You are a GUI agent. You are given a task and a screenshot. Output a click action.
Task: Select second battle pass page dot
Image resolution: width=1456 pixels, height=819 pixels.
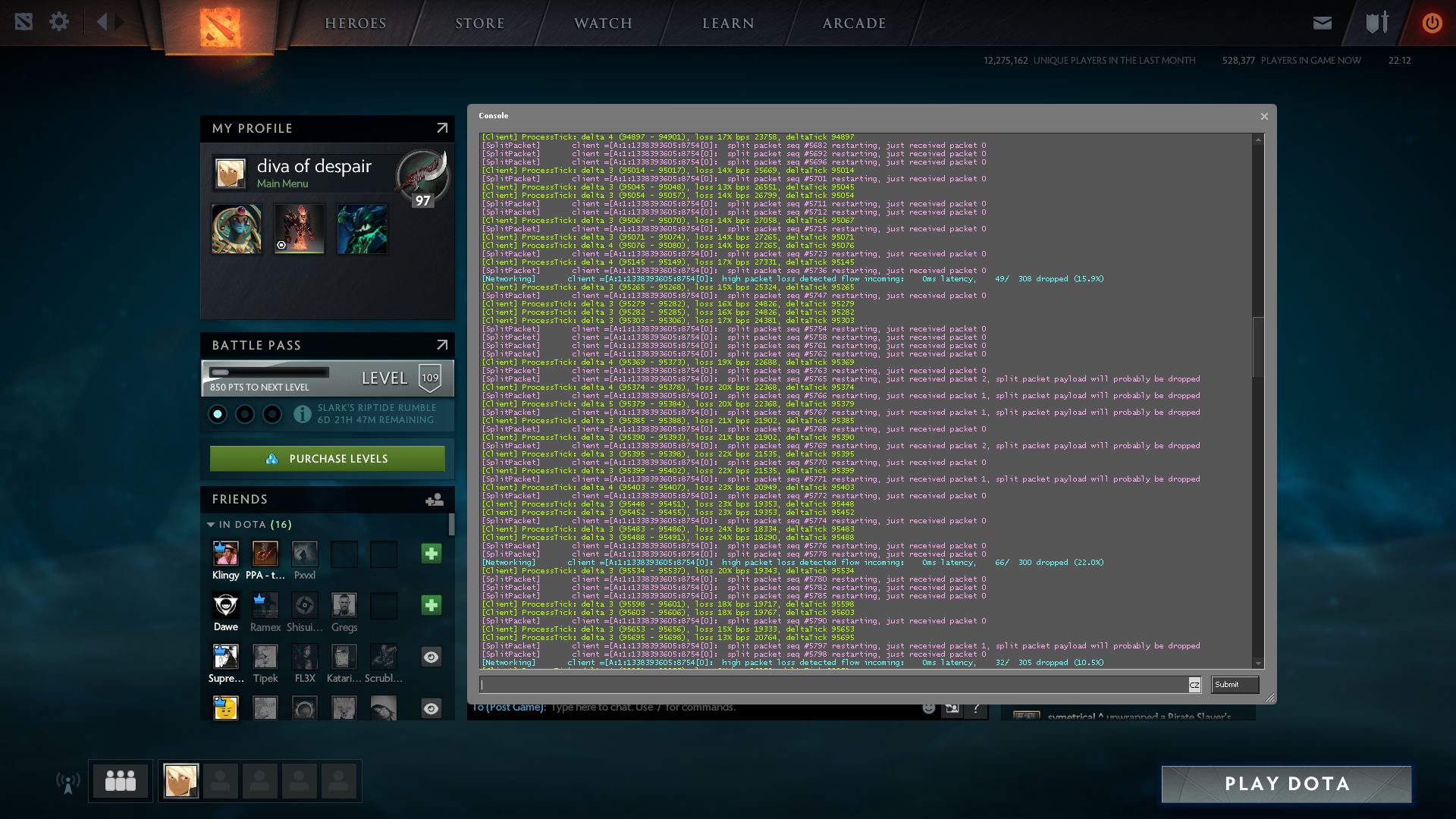(x=245, y=414)
